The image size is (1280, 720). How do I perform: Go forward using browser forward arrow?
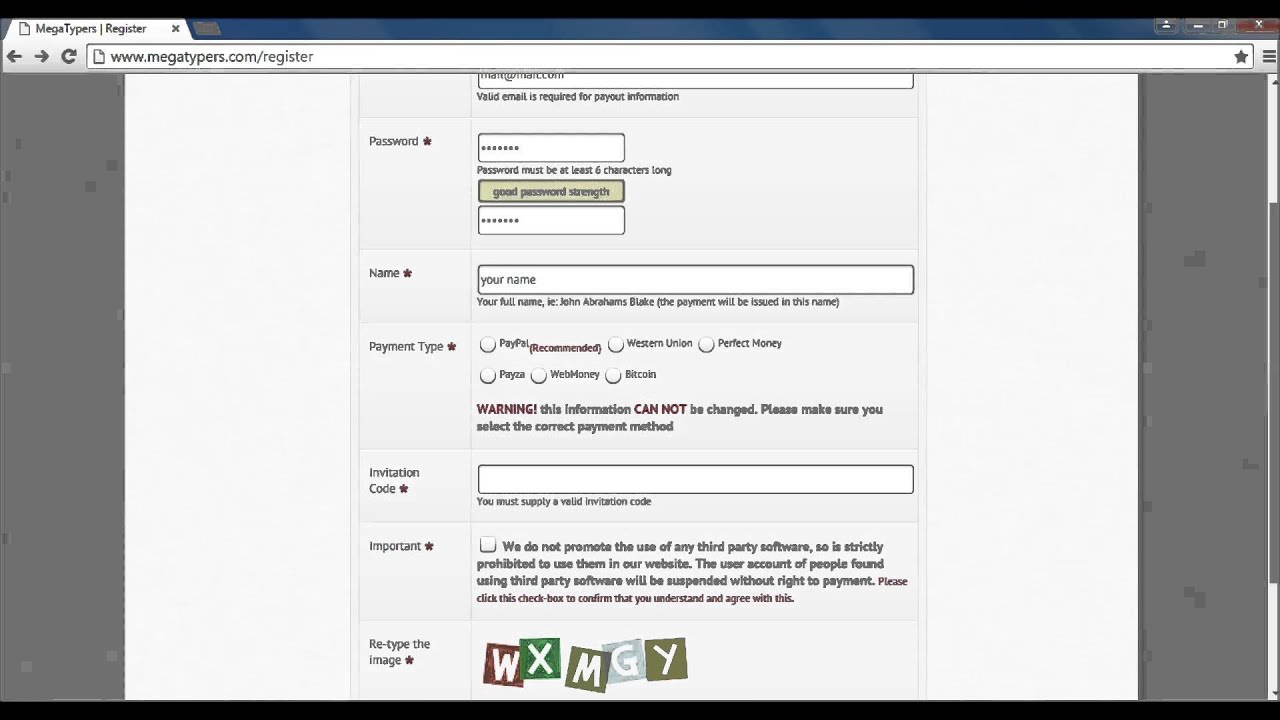coord(41,57)
